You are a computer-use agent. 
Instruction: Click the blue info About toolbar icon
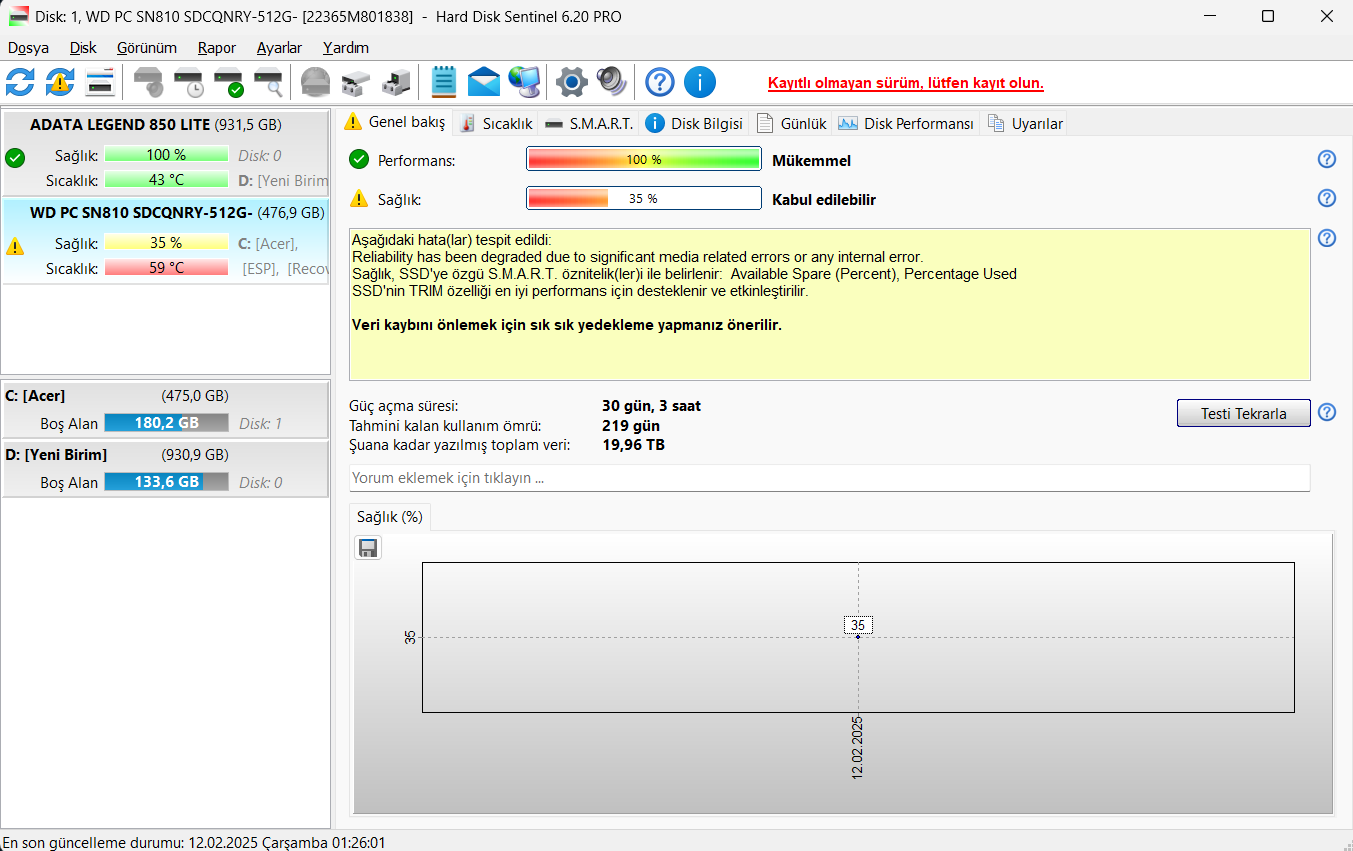tap(700, 82)
